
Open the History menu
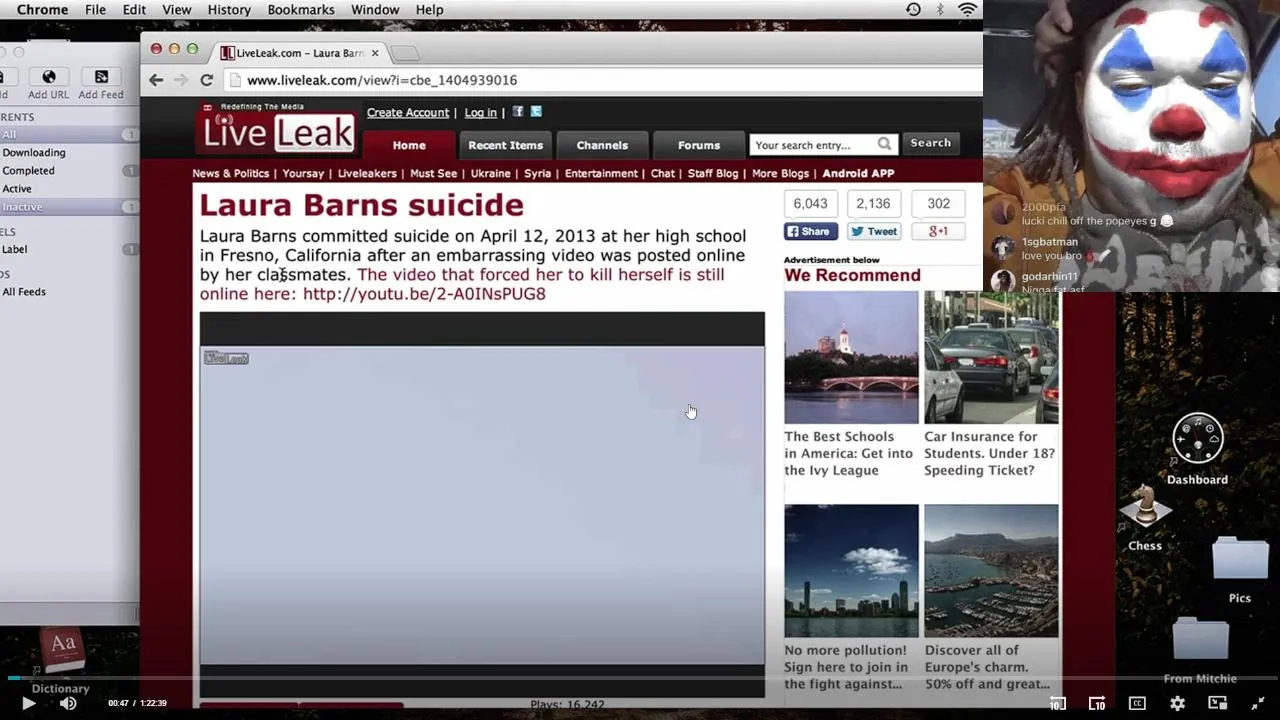coord(229,10)
